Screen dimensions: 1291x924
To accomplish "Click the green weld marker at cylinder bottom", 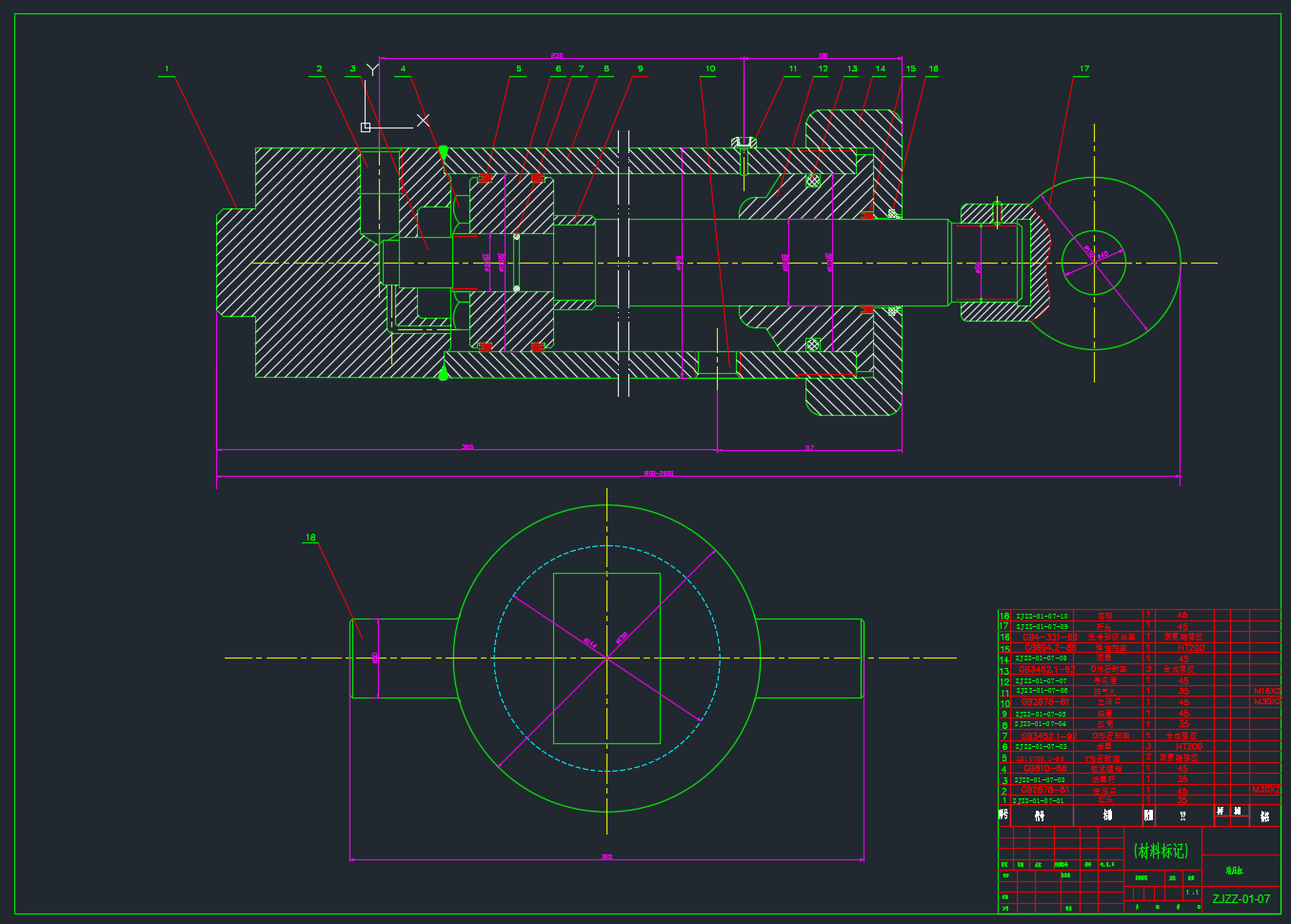I will 443,374.
